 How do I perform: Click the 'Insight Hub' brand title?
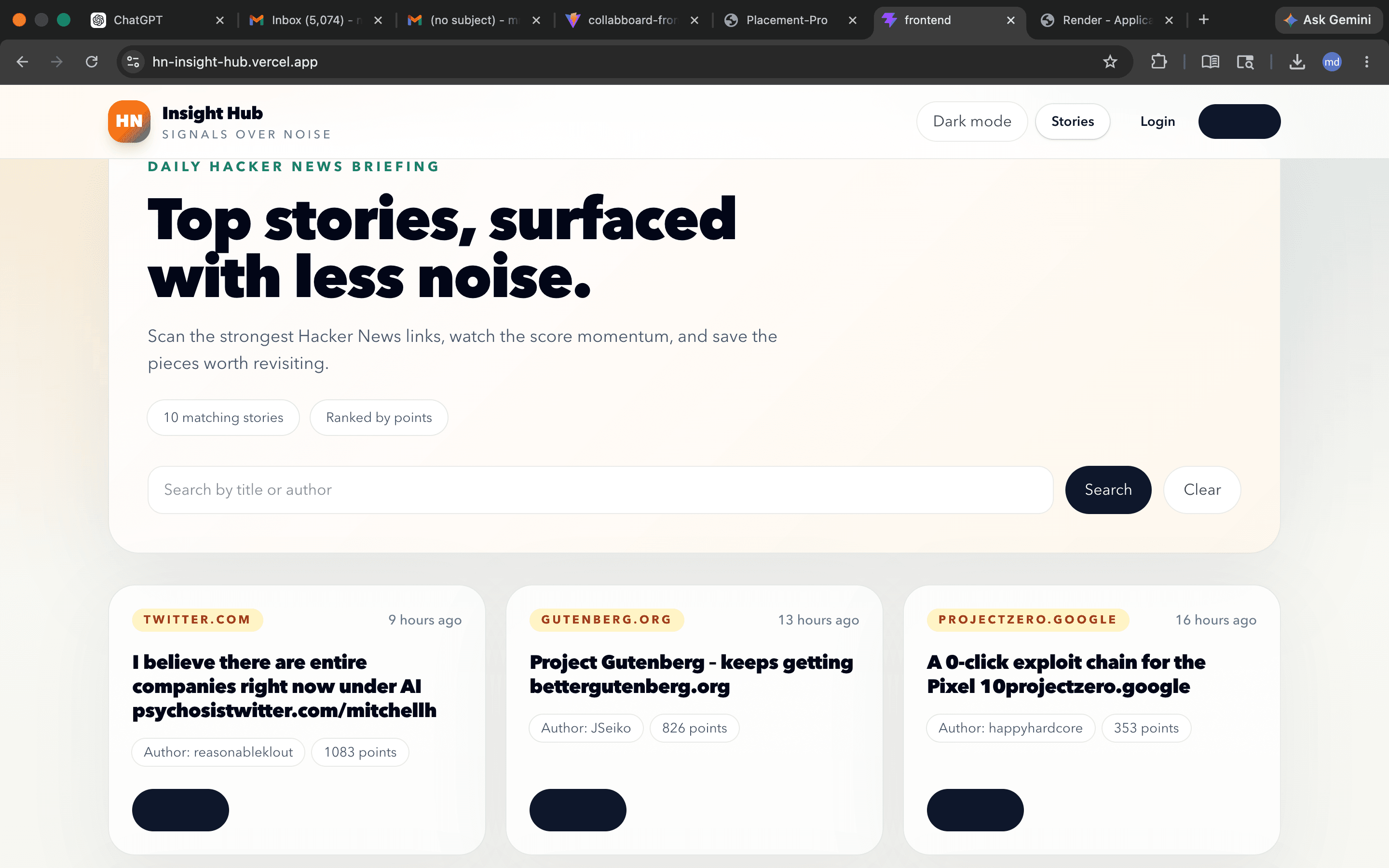click(212, 113)
